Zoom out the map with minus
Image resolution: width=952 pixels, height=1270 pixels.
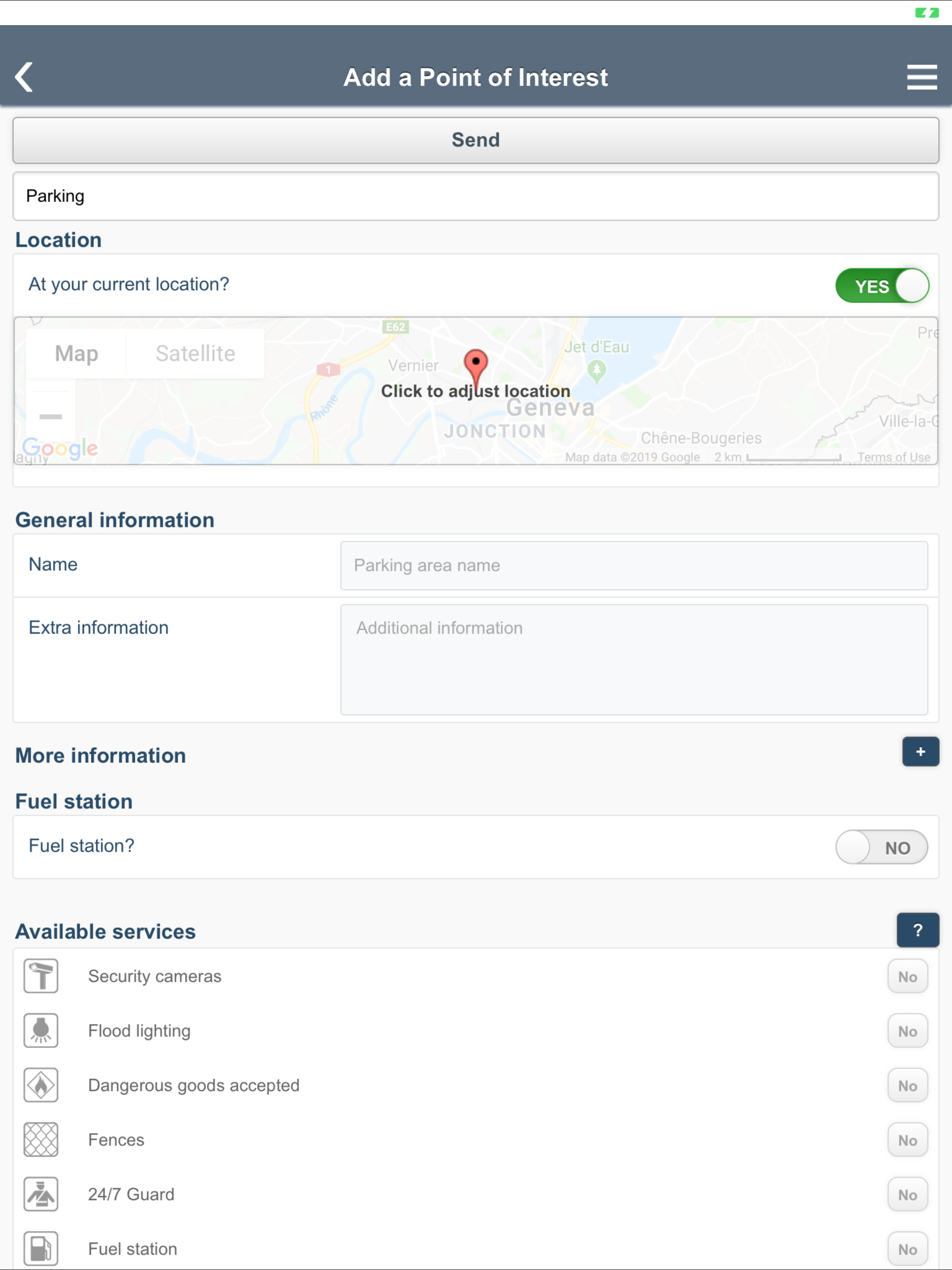(51, 416)
